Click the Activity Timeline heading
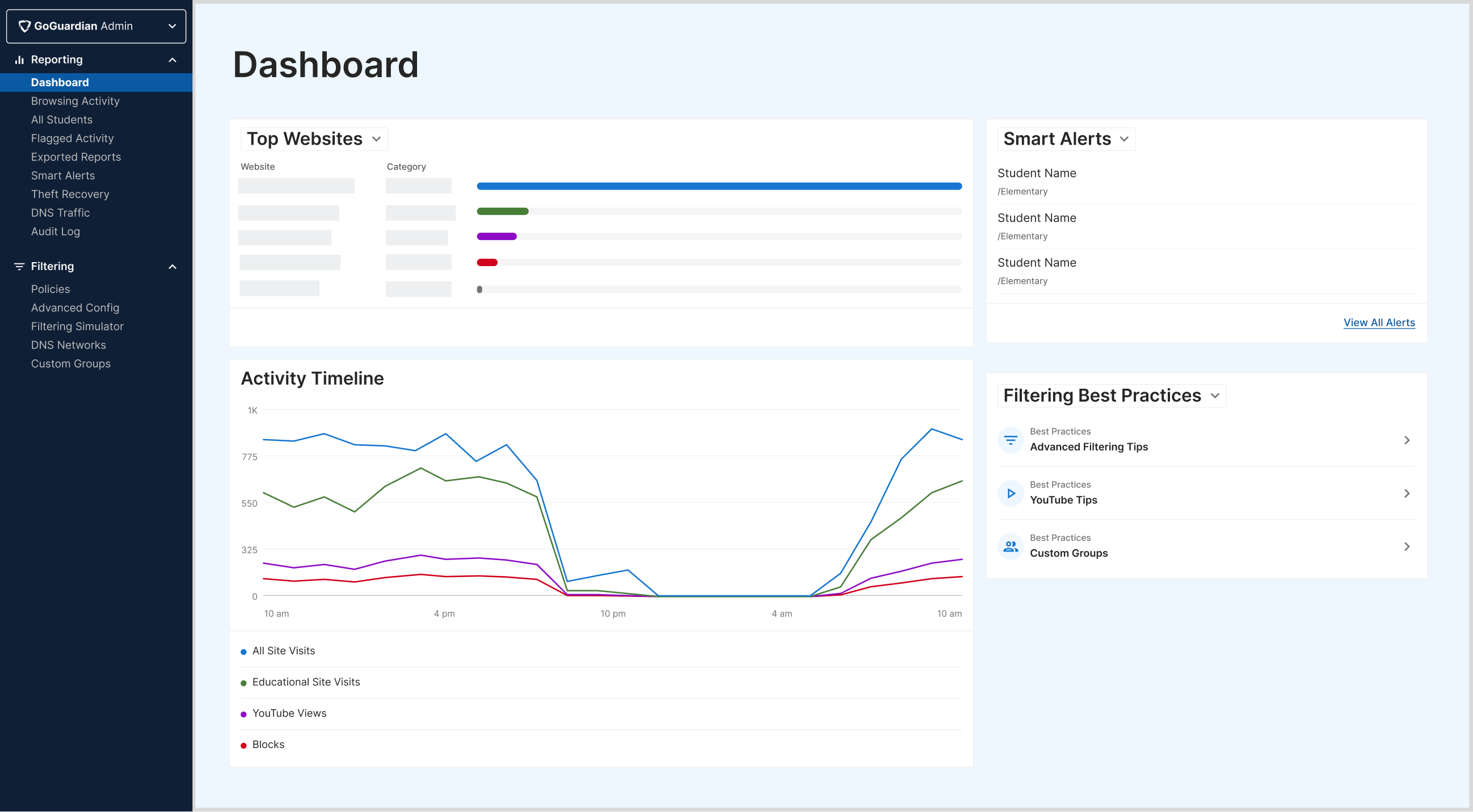Screen dimensions: 1473x812 tap(312, 378)
